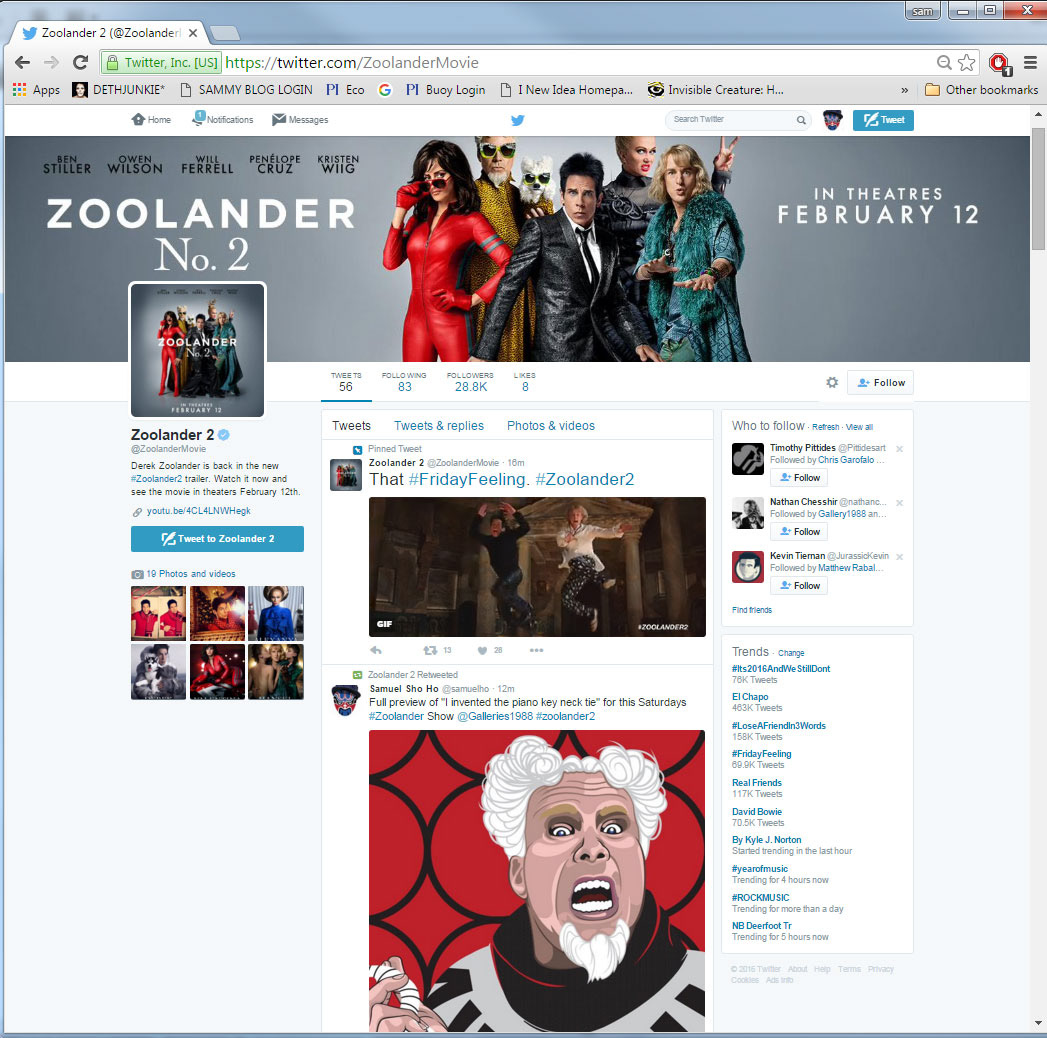Select the Tweets timeline tab

coord(351,426)
